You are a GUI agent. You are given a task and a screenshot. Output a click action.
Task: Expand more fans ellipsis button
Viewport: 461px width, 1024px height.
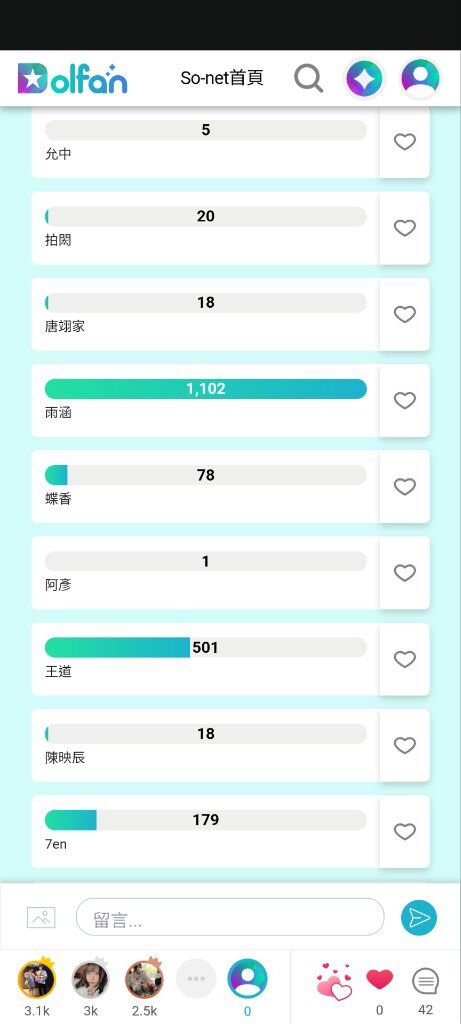coord(196,979)
